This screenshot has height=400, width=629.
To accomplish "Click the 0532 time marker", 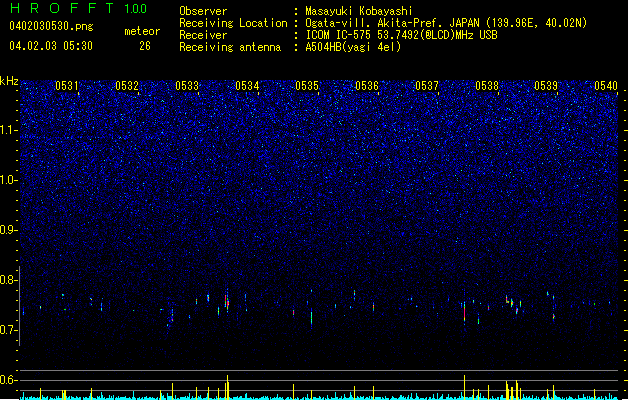I will 127,86.
